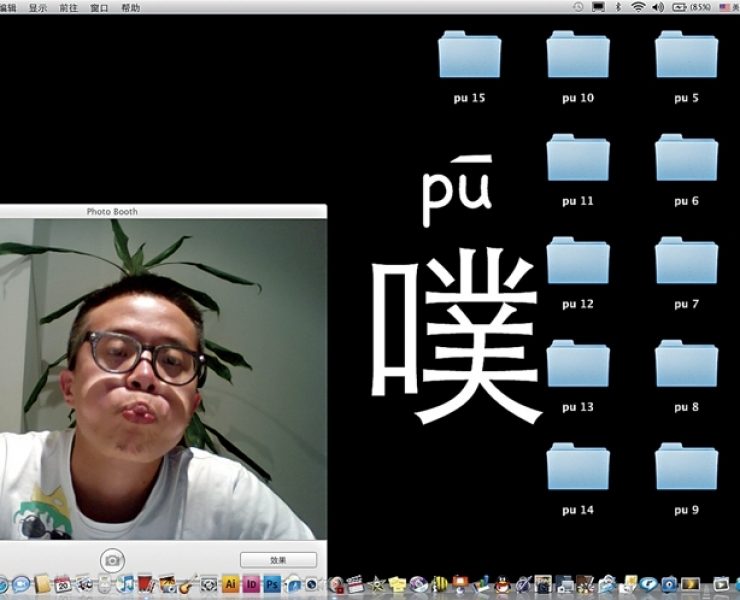Launch Adobe InDesign from the dock
The height and width of the screenshot is (600, 740).
(x=251, y=584)
